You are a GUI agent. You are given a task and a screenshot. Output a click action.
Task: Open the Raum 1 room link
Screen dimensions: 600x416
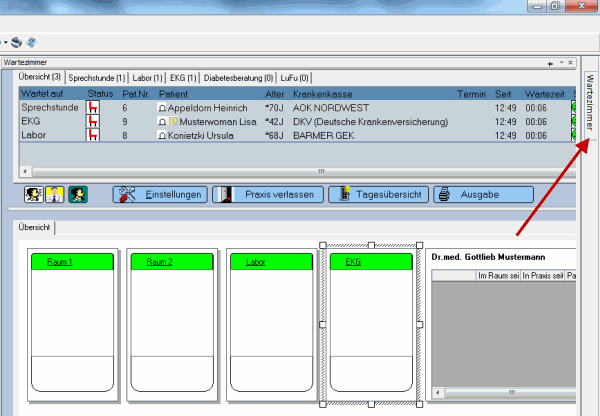(74, 262)
